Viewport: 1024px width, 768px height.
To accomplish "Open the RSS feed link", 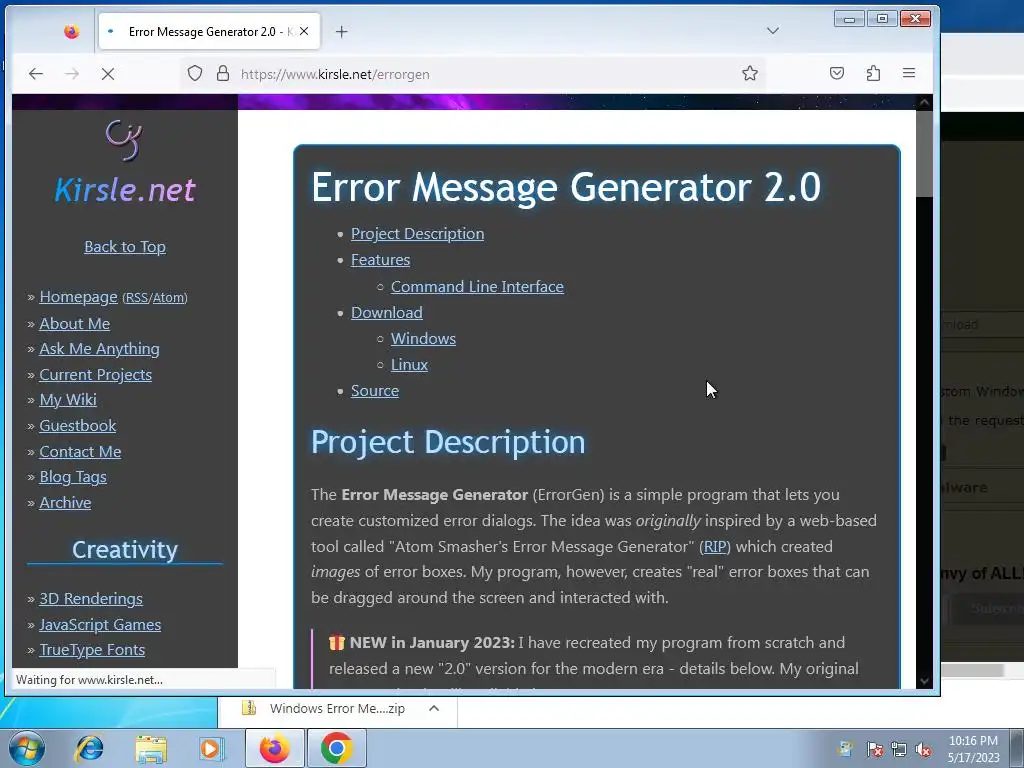I will [x=137, y=298].
